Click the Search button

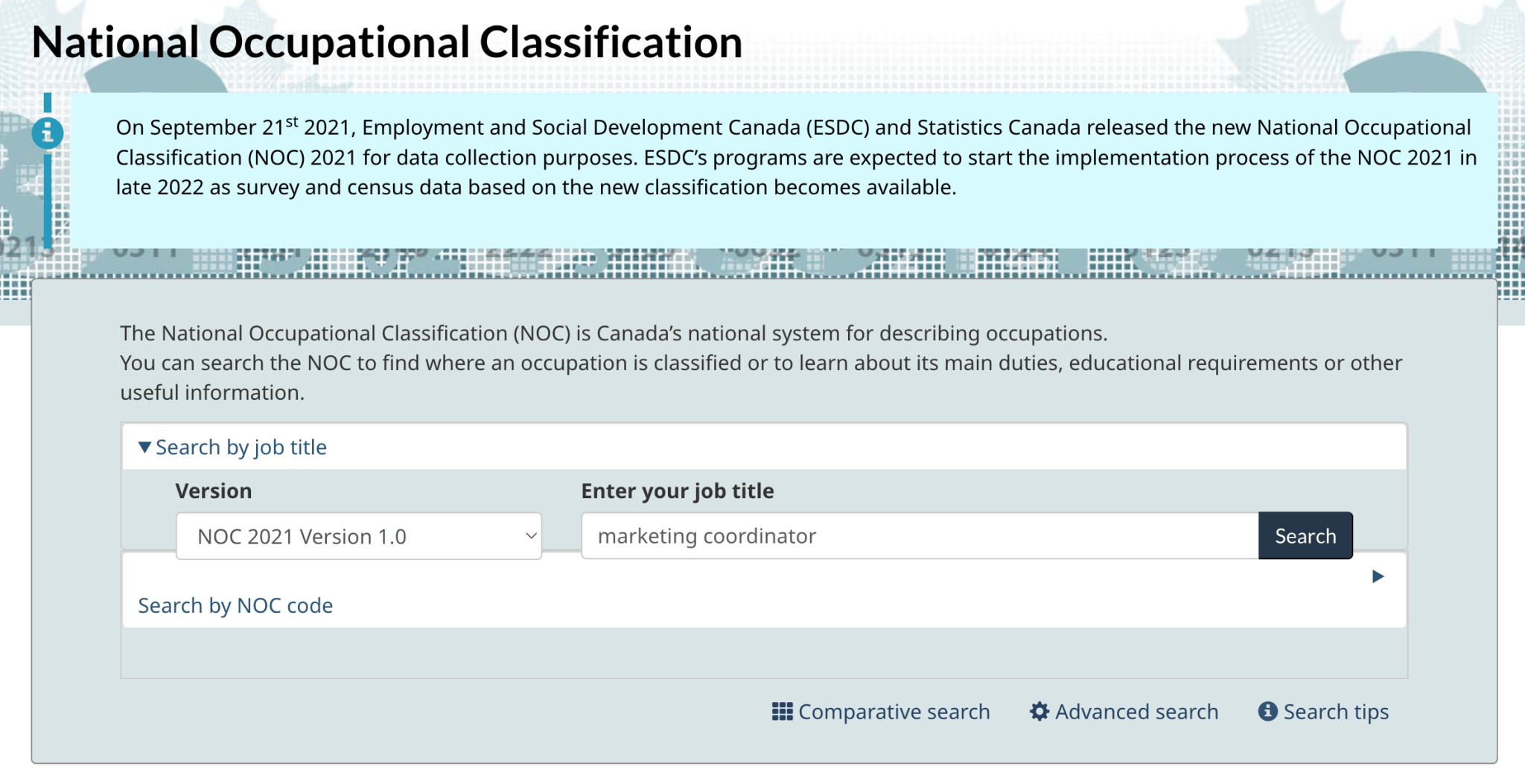coord(1305,535)
